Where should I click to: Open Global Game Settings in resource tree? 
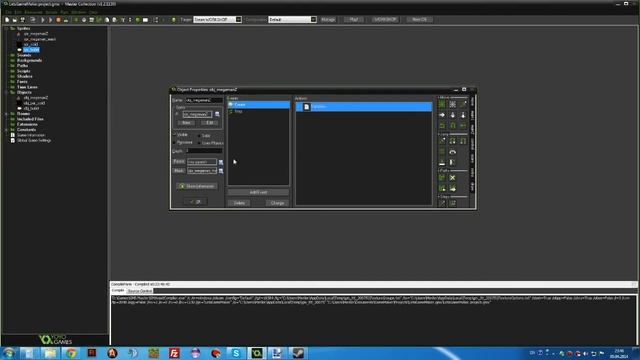click(x=33, y=140)
